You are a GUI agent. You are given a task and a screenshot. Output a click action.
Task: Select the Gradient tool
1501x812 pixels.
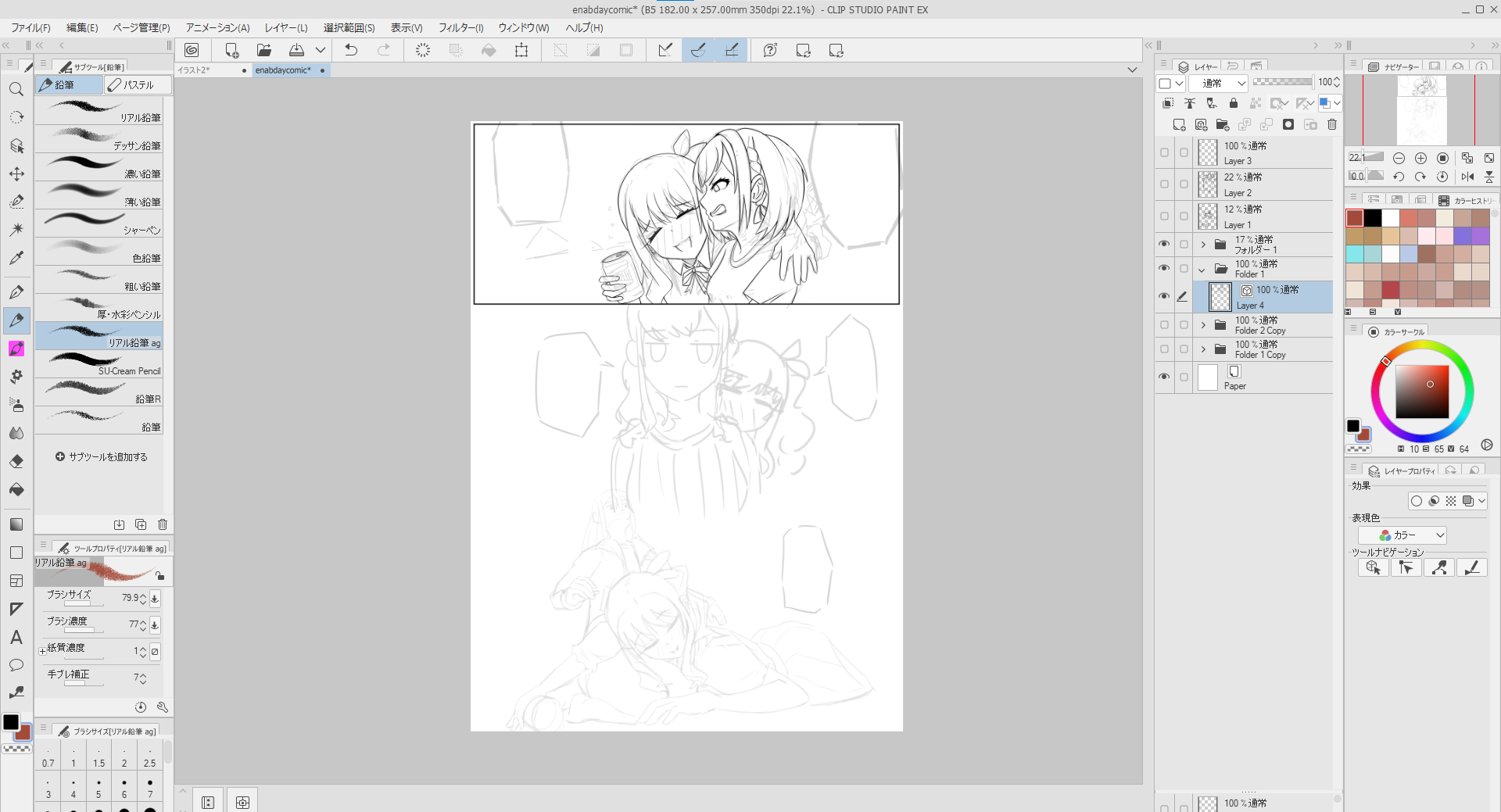(16, 524)
